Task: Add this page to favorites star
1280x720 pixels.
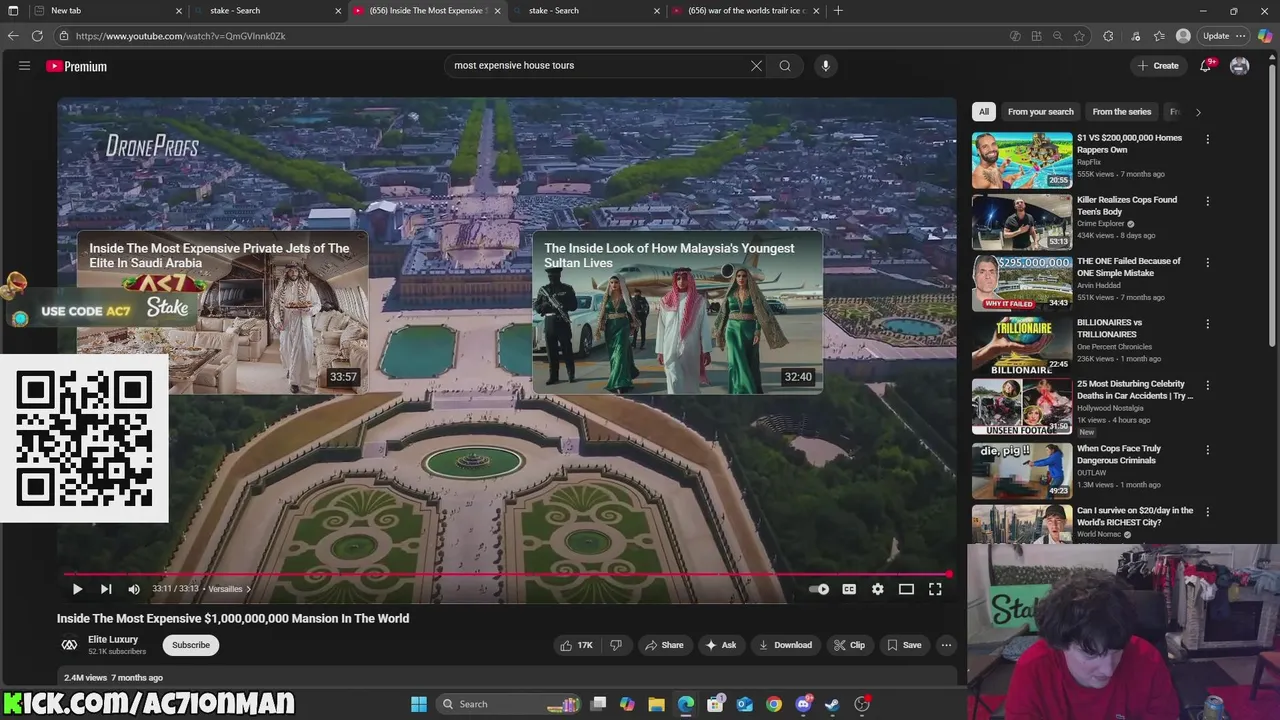Action: click(x=1079, y=36)
